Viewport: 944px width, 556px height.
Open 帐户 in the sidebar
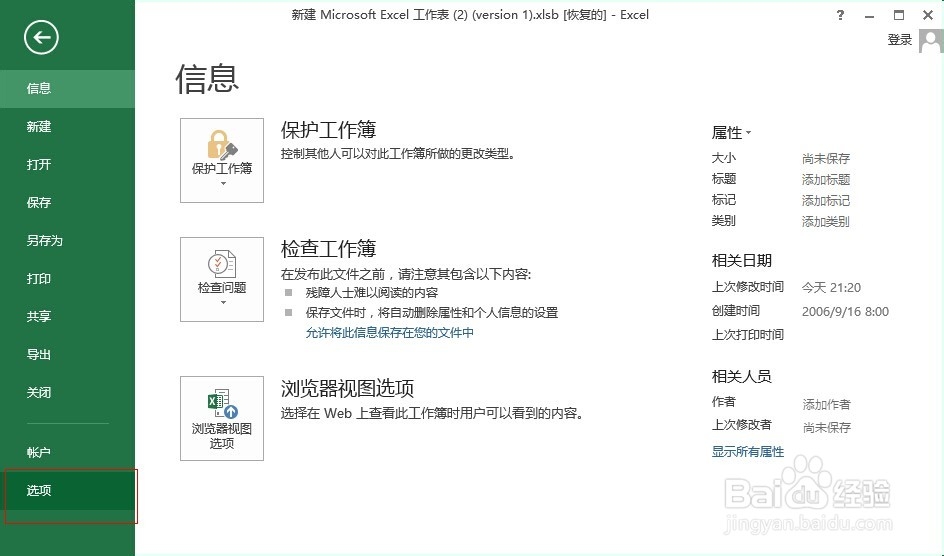(67, 452)
